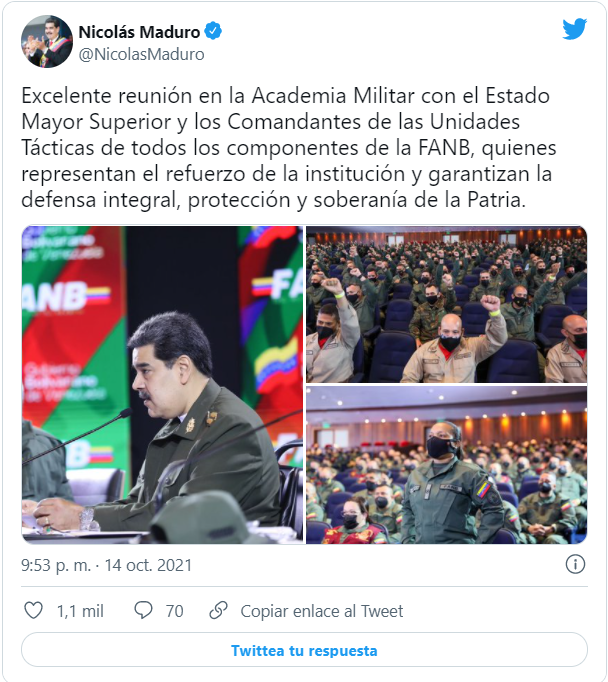The height and width of the screenshot is (682, 608).
Task: Open Nicolás Maduro profile avatar
Action: [x=47, y=42]
